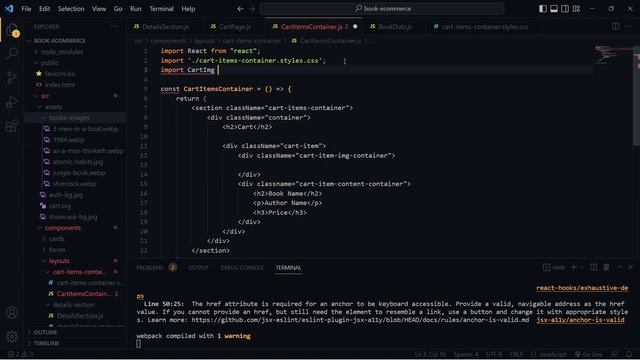Click the book-ecommerce command center search box
Image resolution: width=640 pixels, height=360 pixels.
pos(382,9)
